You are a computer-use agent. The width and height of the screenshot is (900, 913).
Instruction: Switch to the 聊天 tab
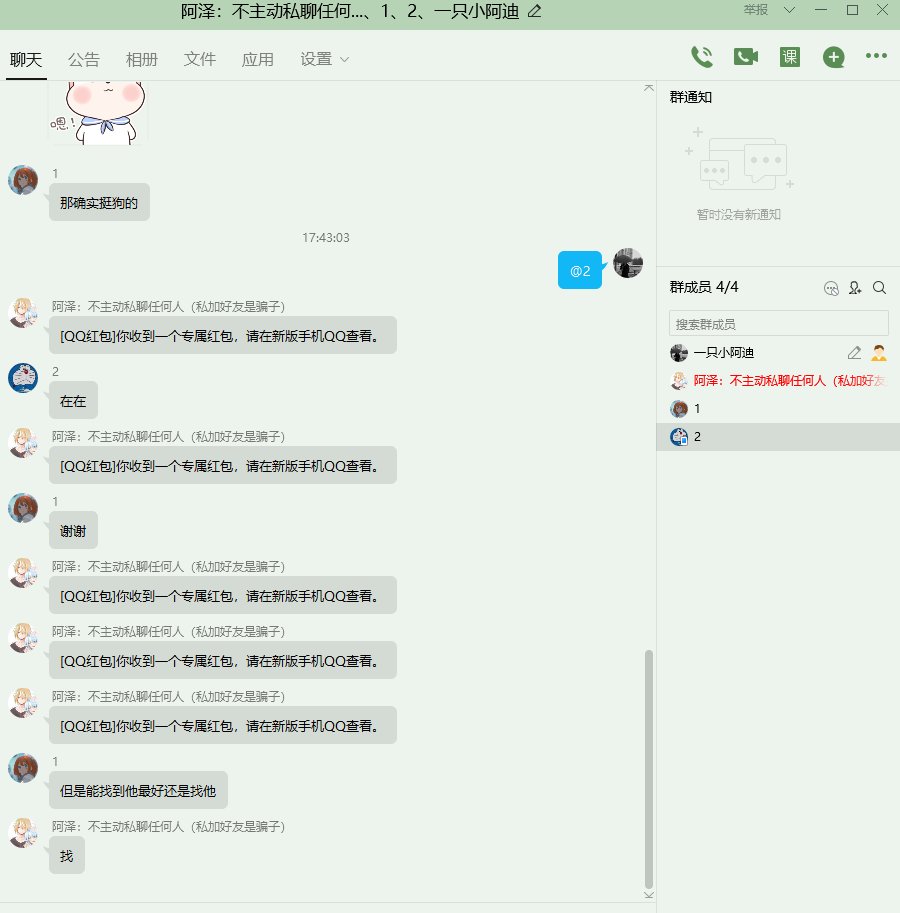point(26,59)
